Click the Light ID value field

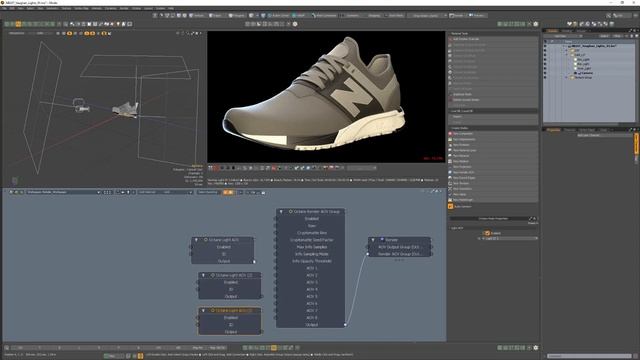[510, 238]
